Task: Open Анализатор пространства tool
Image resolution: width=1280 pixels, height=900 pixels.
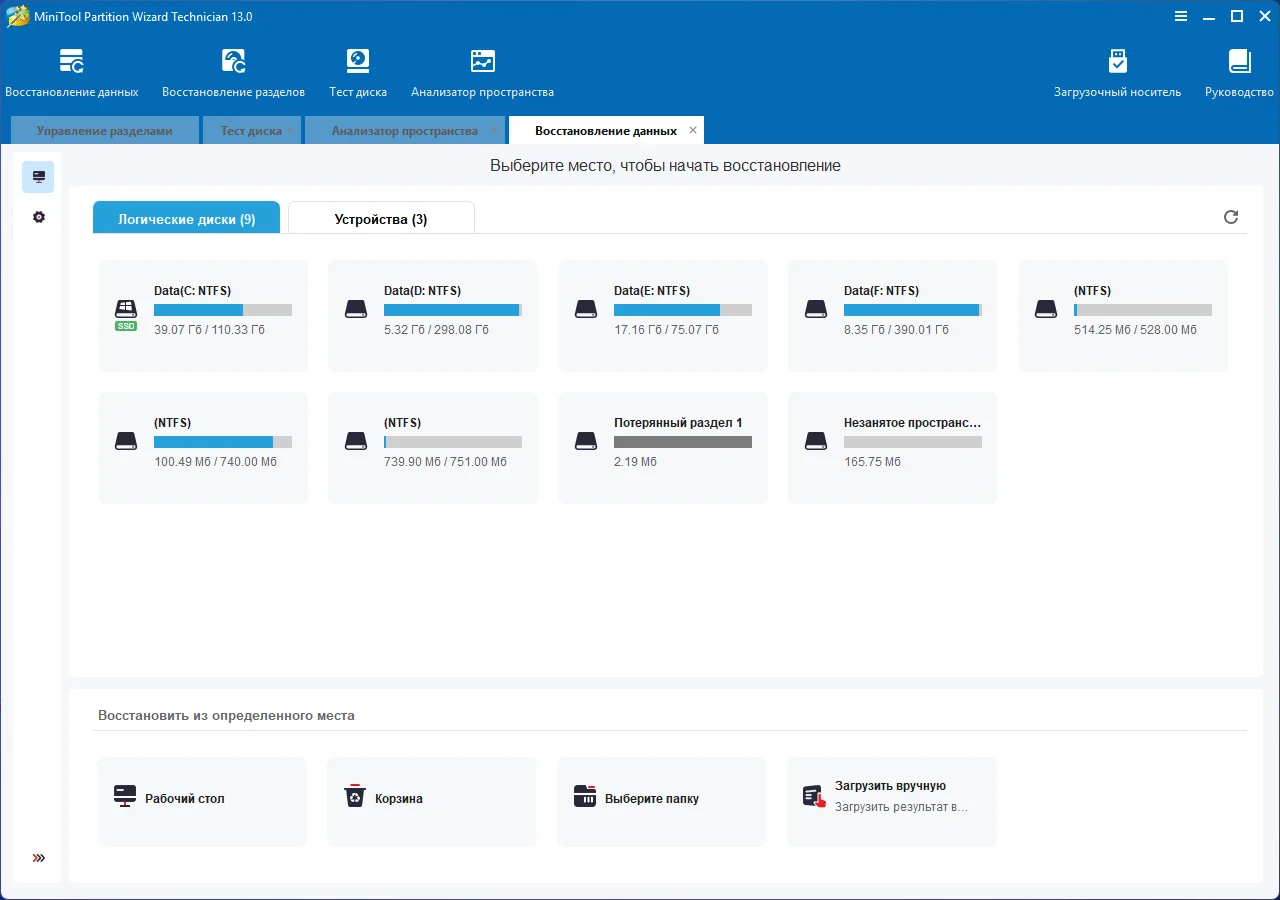Action: 482,73
